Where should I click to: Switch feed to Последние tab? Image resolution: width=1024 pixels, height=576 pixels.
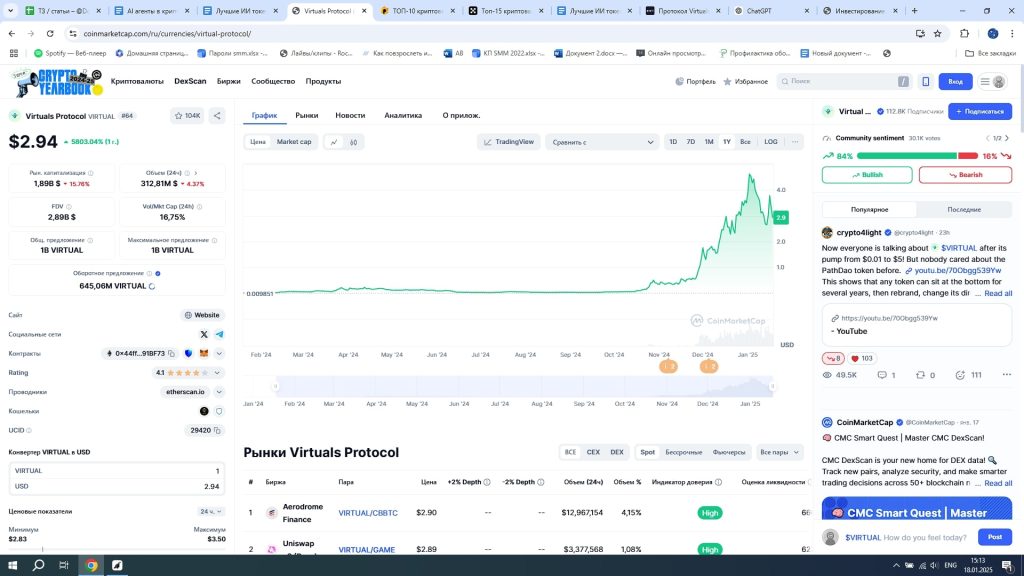coord(964,210)
